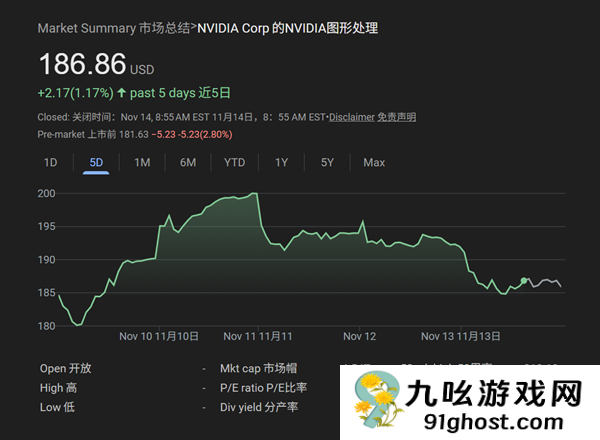The height and width of the screenshot is (440, 600).
Task: Switch to the 1M chart range
Action: coord(142,163)
